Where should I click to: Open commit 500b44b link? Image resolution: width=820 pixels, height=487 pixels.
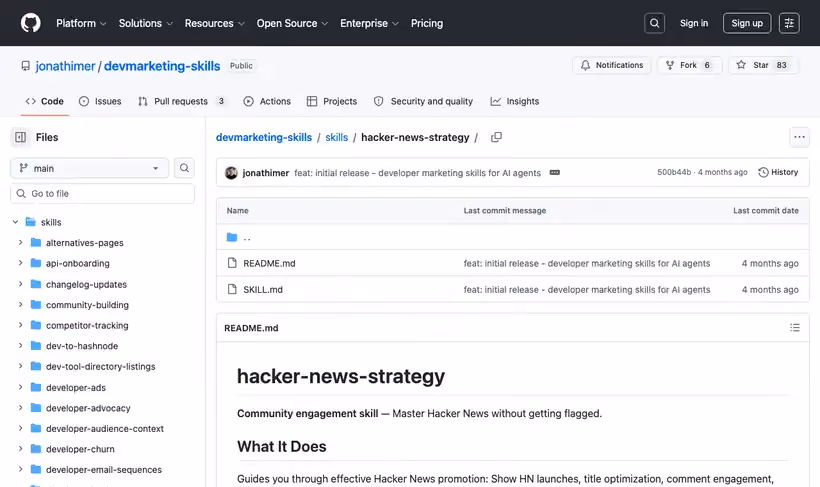(x=674, y=172)
